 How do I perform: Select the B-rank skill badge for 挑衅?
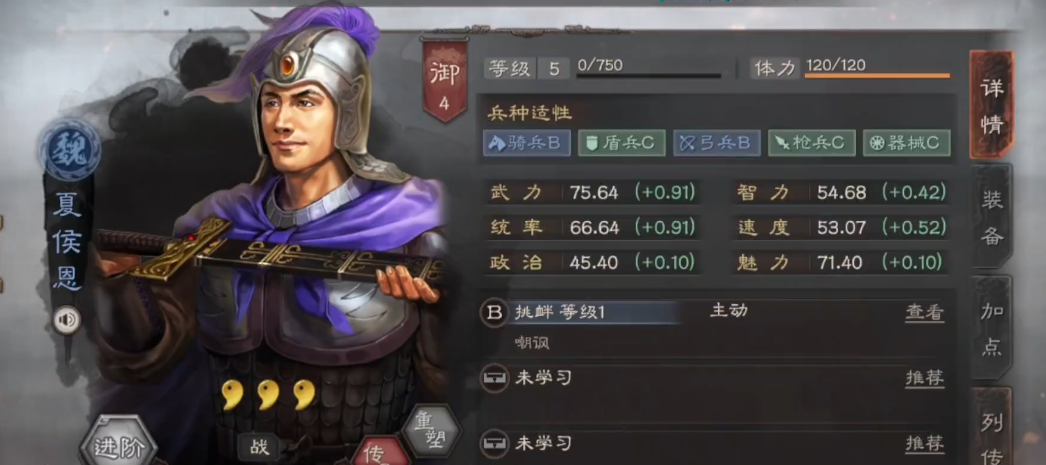coord(494,313)
